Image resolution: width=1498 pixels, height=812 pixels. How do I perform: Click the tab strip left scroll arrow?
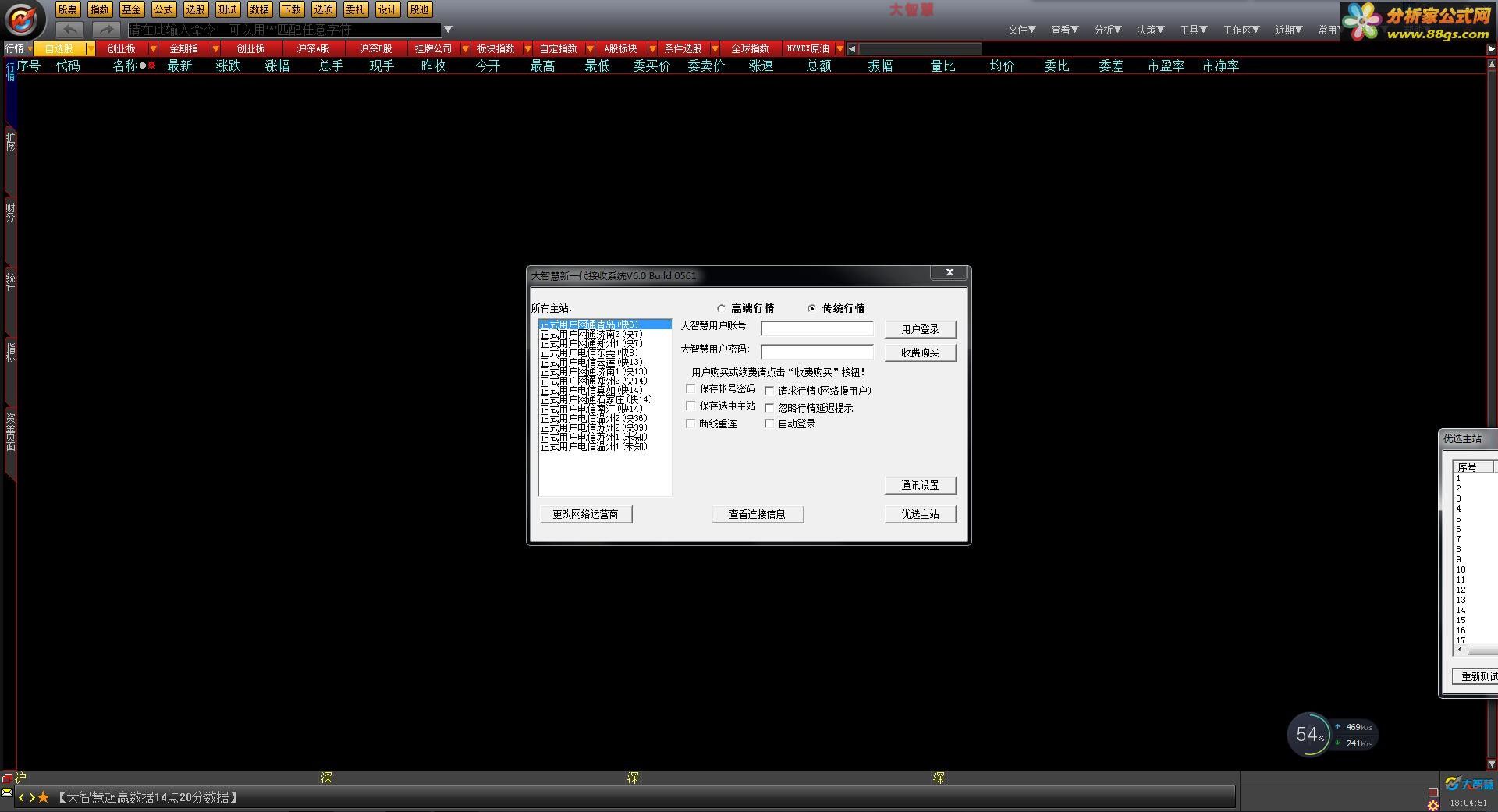852,48
